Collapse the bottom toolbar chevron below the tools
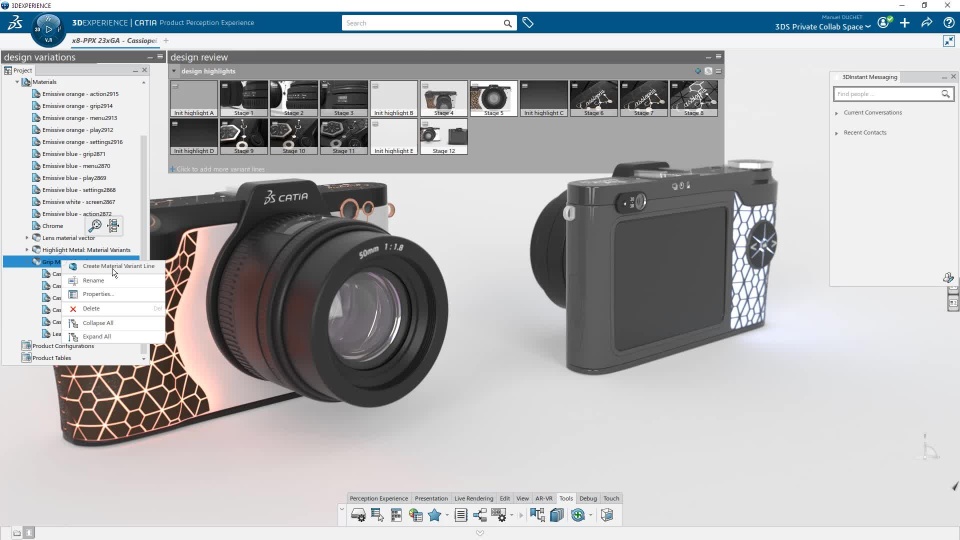Image resolution: width=960 pixels, height=540 pixels. point(480,533)
